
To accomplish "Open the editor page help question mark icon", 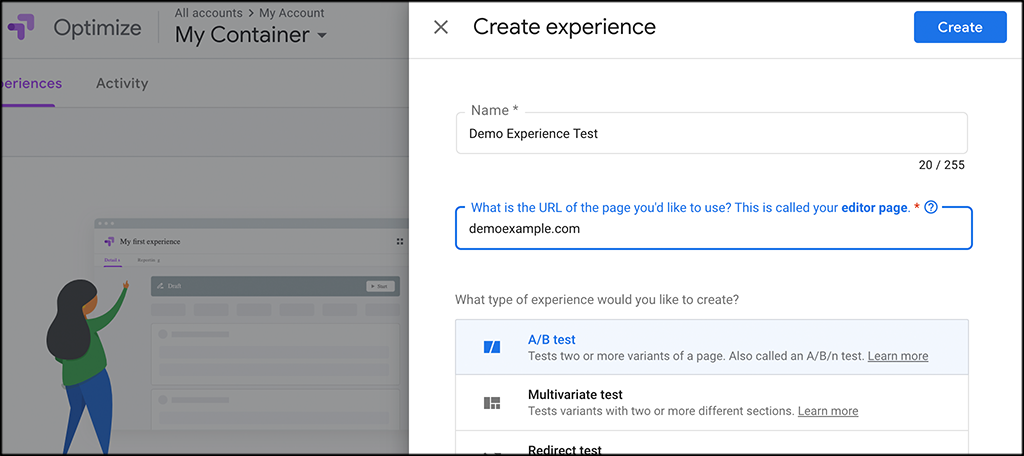I will (931, 208).
